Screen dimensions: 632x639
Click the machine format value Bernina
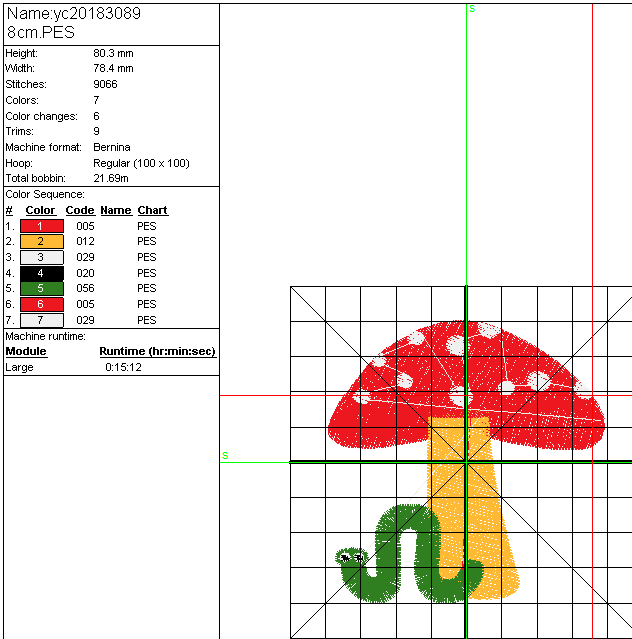tap(112, 147)
